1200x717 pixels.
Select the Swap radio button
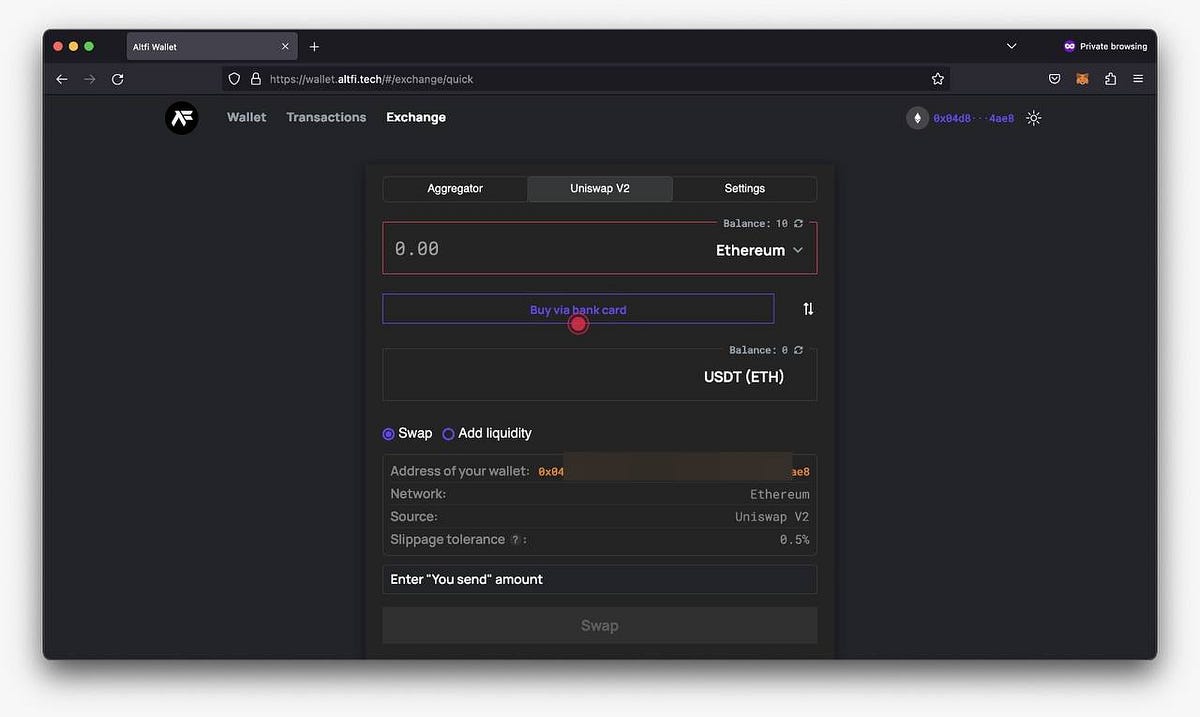388,433
